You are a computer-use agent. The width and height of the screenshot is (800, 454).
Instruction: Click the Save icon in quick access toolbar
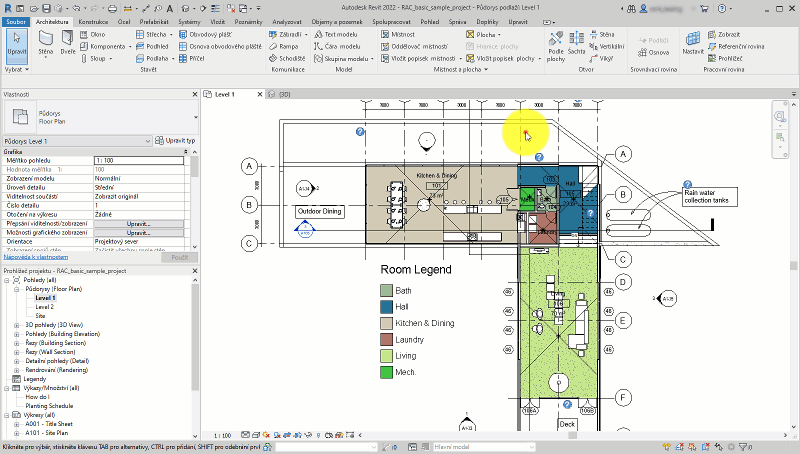(46, 8)
